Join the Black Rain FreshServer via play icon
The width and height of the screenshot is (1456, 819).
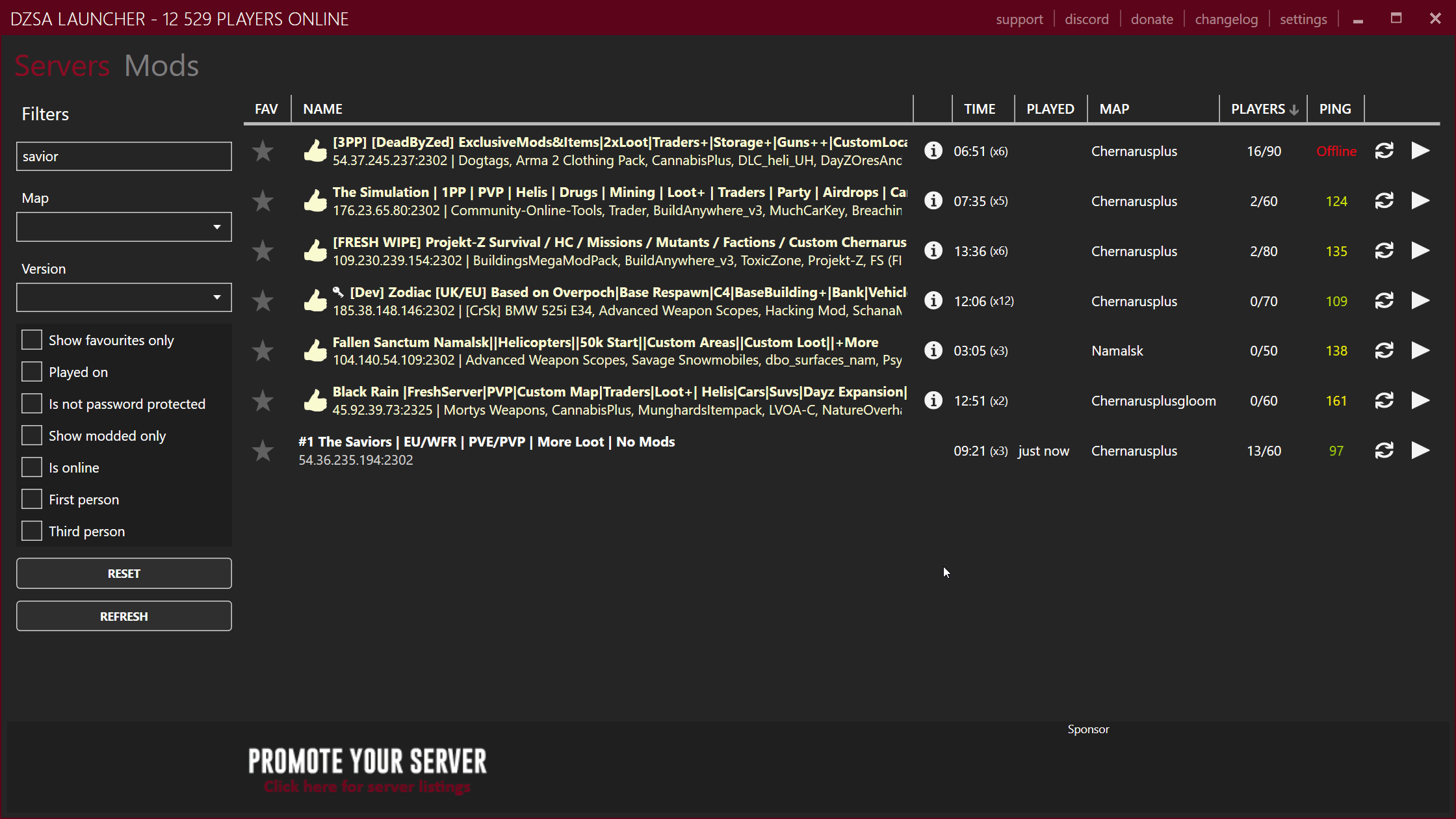tap(1421, 400)
